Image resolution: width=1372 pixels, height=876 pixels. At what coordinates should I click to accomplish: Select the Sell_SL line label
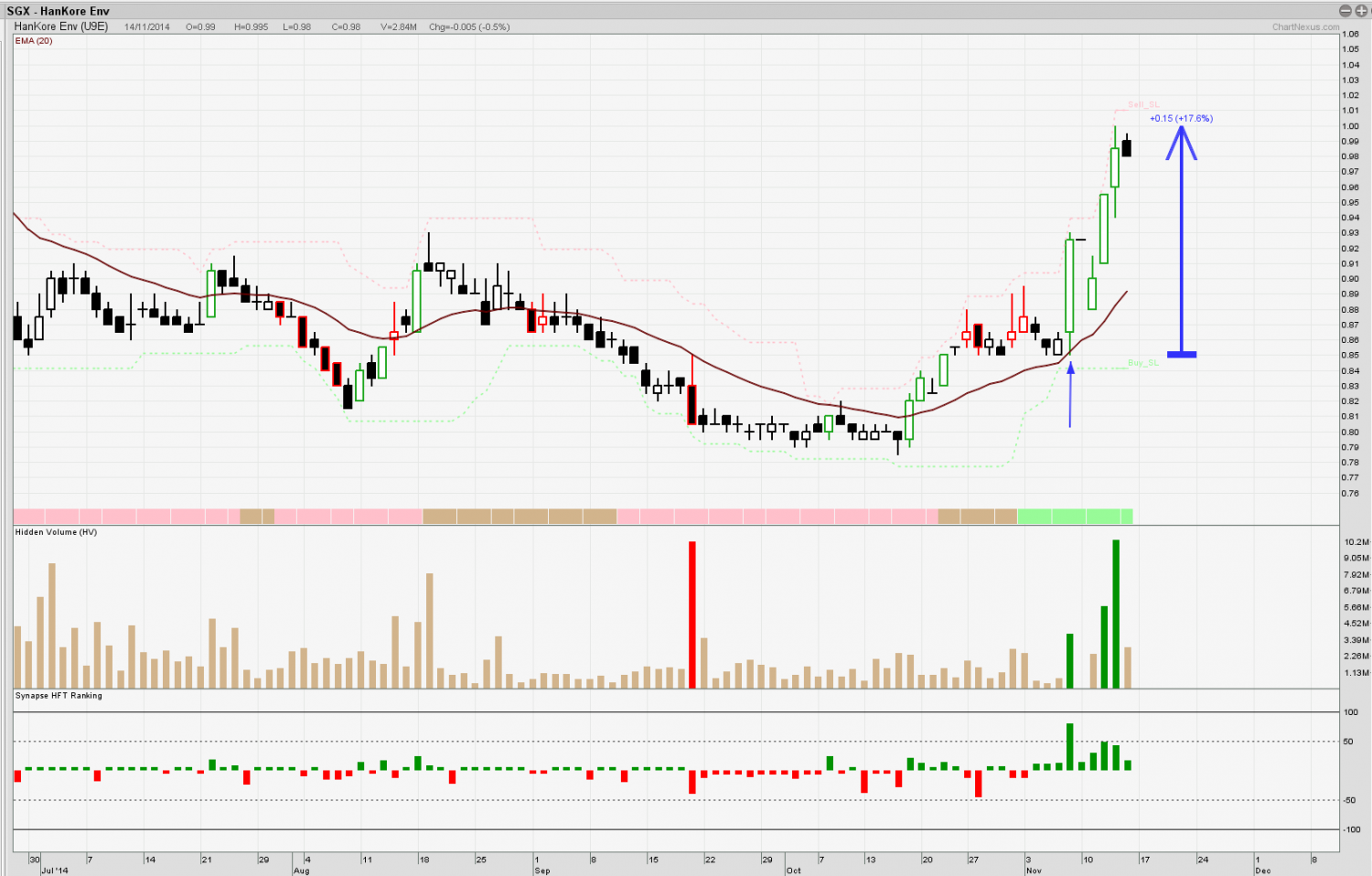coord(1142,105)
